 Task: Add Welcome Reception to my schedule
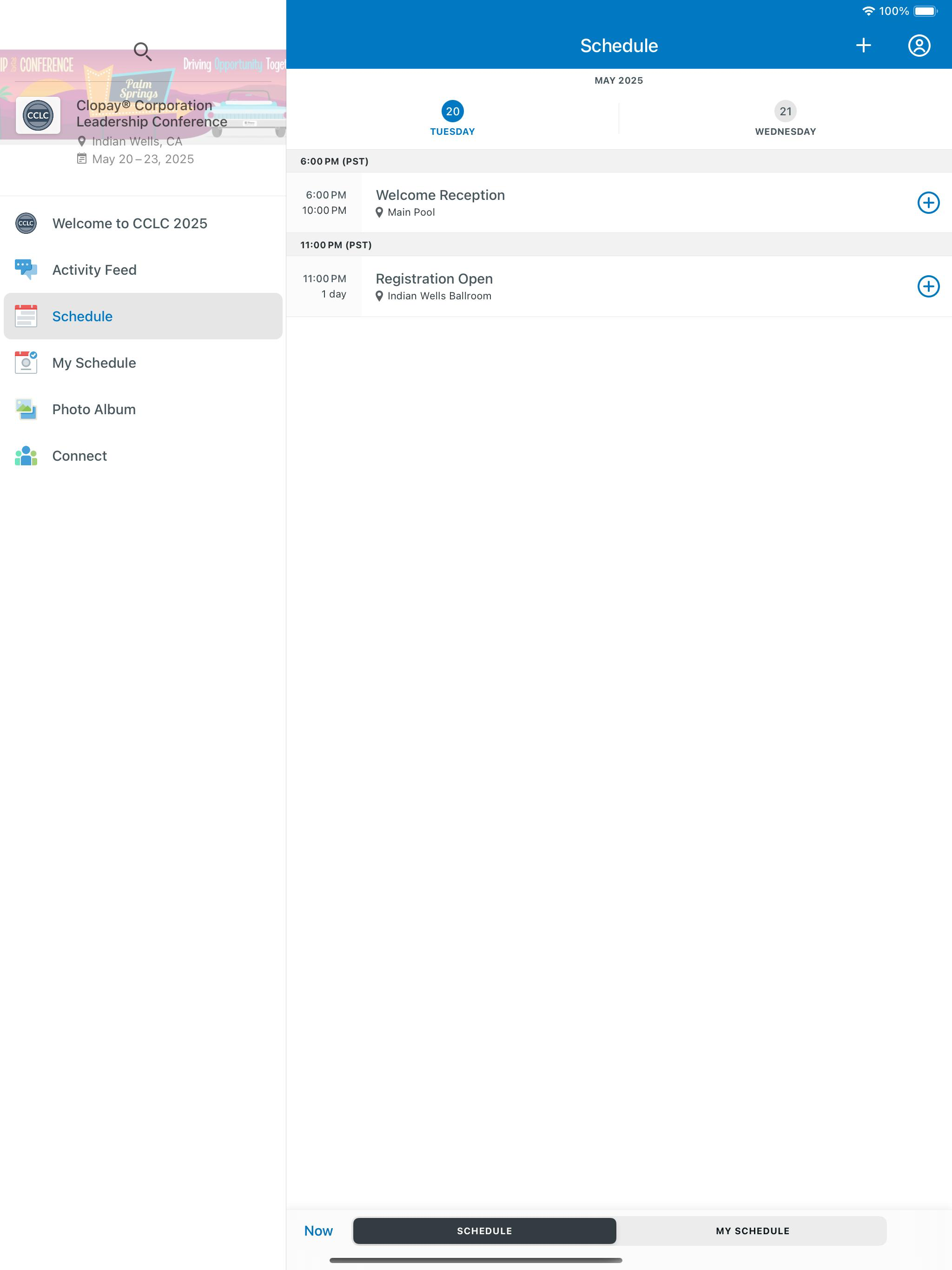click(x=928, y=203)
